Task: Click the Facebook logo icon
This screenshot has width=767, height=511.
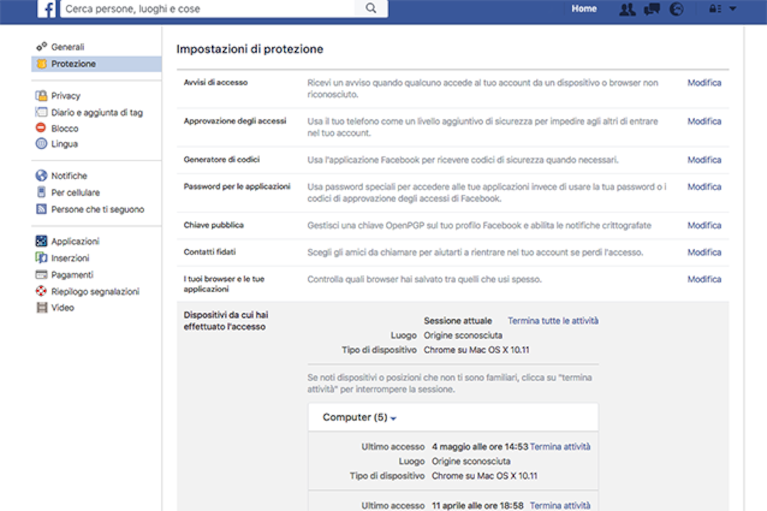Action: (47, 9)
